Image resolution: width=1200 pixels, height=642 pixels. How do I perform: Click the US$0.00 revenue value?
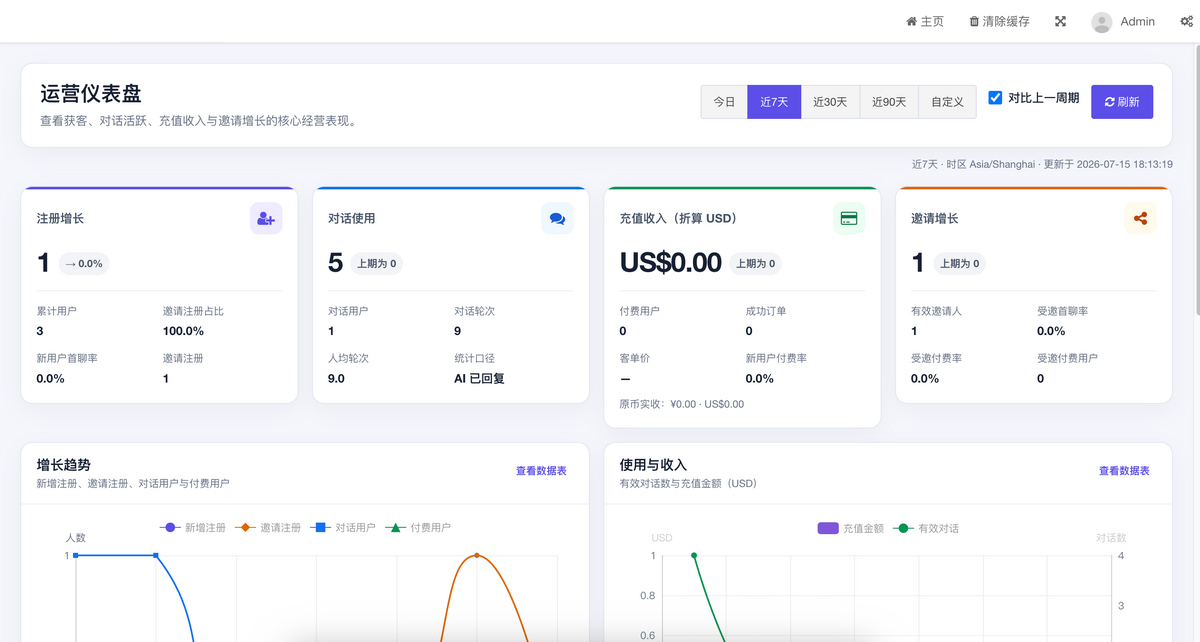click(670, 263)
